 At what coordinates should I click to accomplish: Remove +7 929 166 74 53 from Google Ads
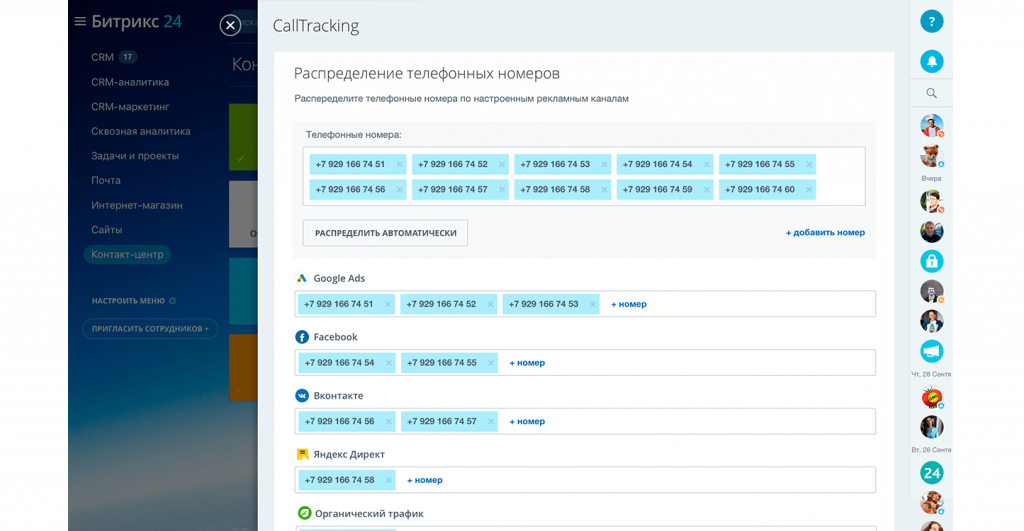592,304
